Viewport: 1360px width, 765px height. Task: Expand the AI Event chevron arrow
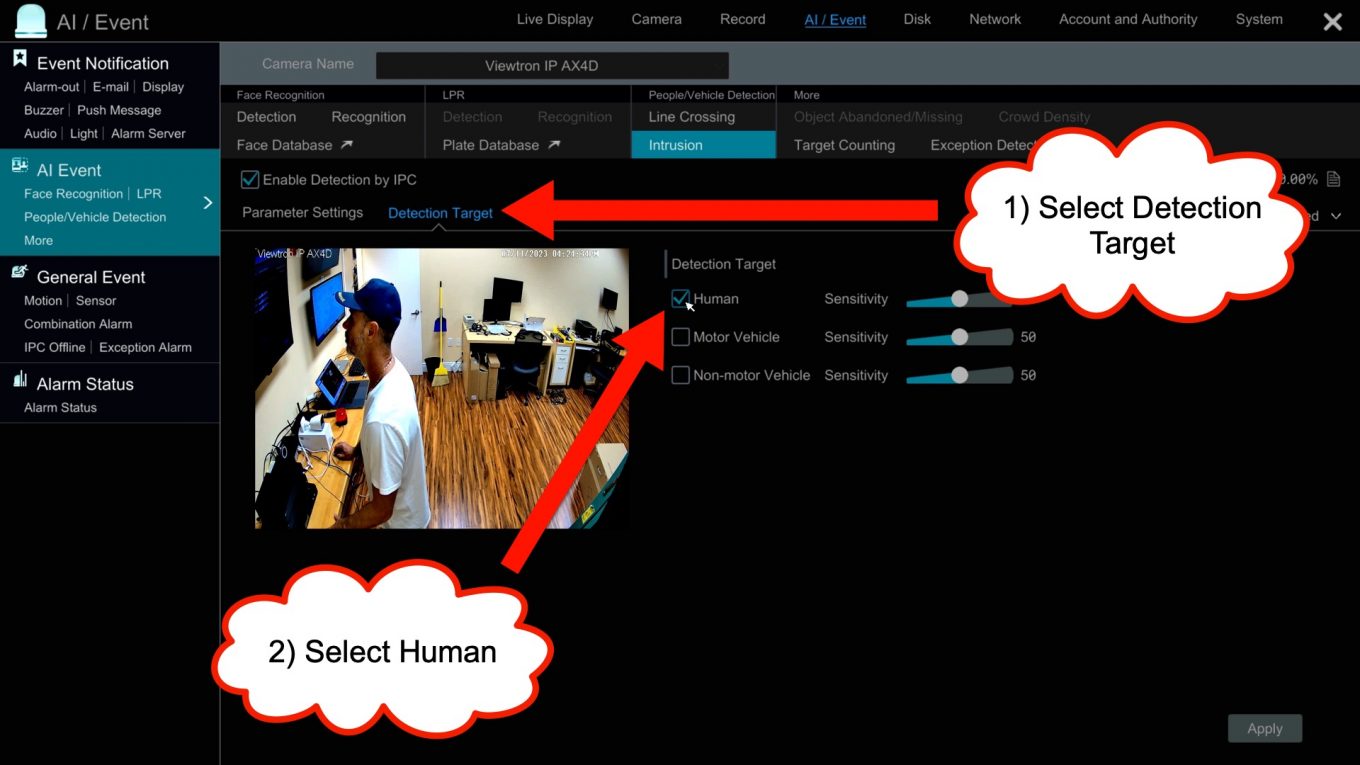[208, 203]
